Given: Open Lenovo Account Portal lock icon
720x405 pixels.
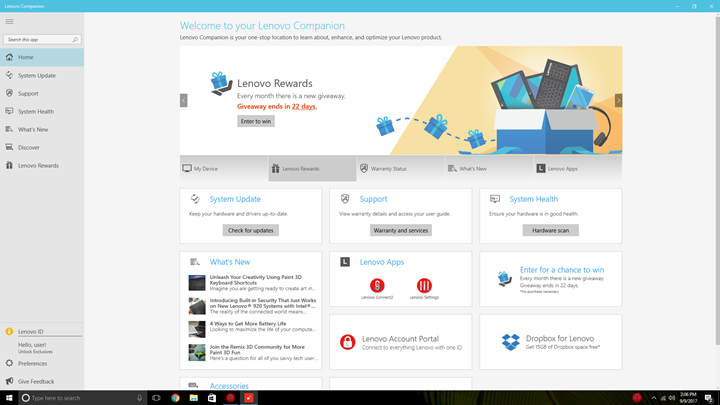Looking at the screenshot, I should pyautogui.click(x=348, y=342).
